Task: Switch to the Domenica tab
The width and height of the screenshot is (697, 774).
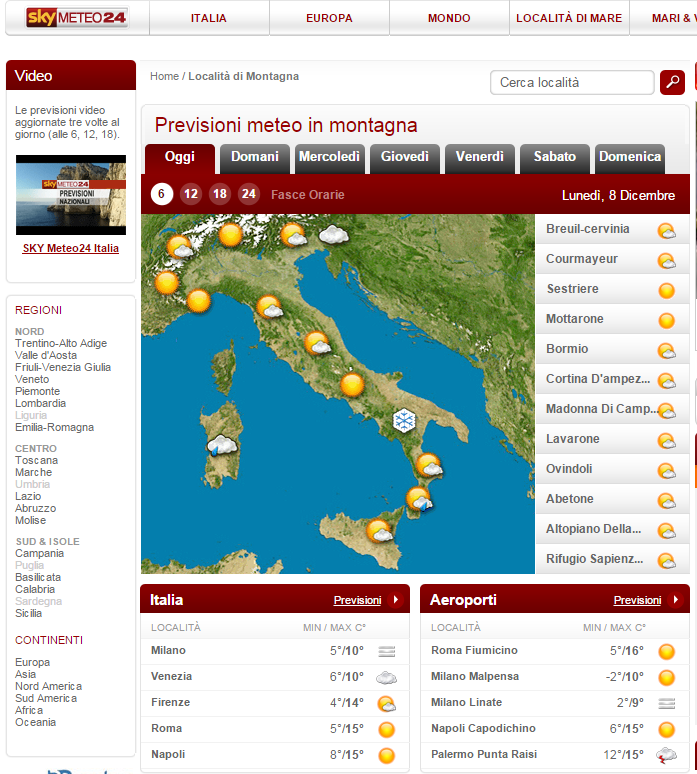Action: pos(630,158)
